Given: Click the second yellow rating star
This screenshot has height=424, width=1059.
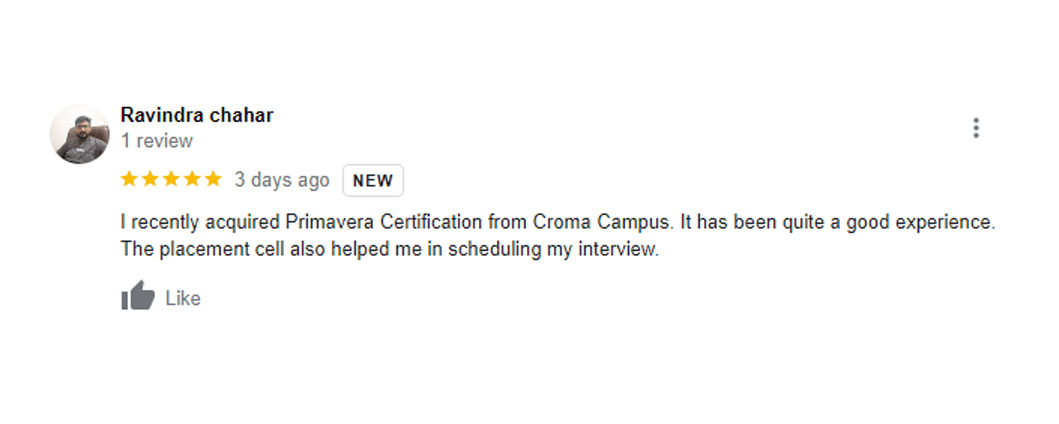Looking at the screenshot, I should click(150, 180).
